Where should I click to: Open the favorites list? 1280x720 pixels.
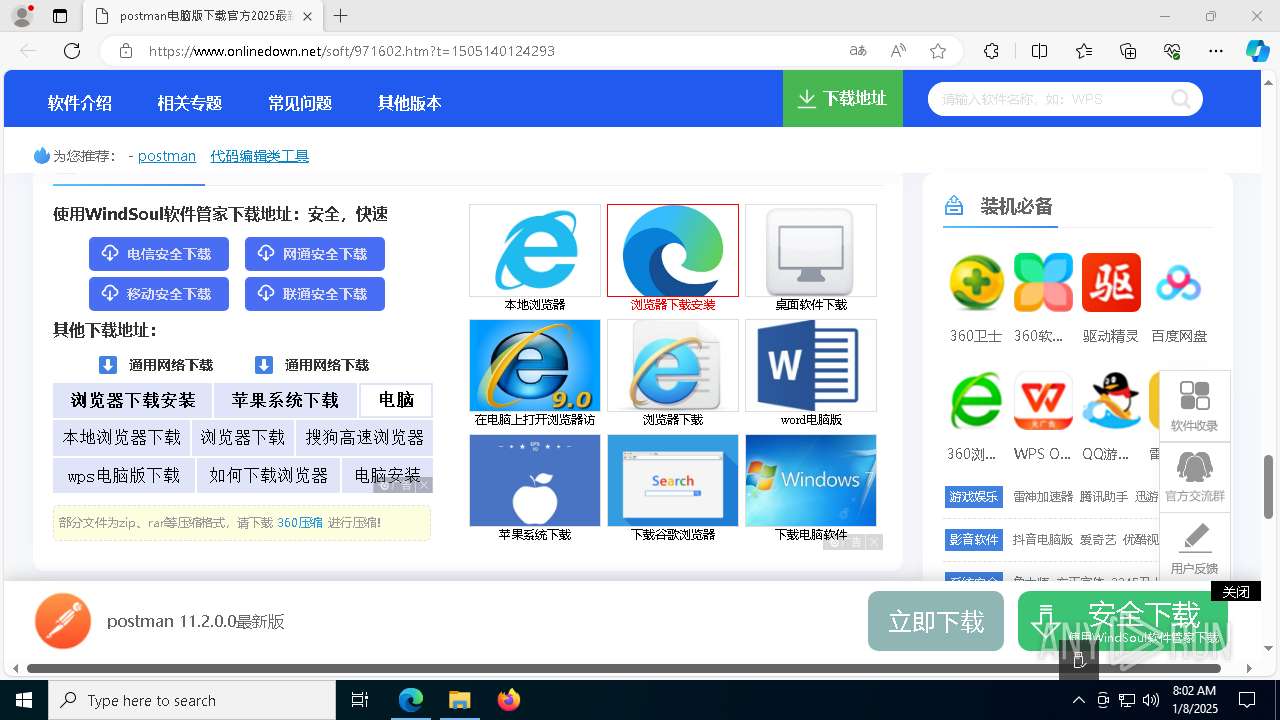click(x=1084, y=51)
